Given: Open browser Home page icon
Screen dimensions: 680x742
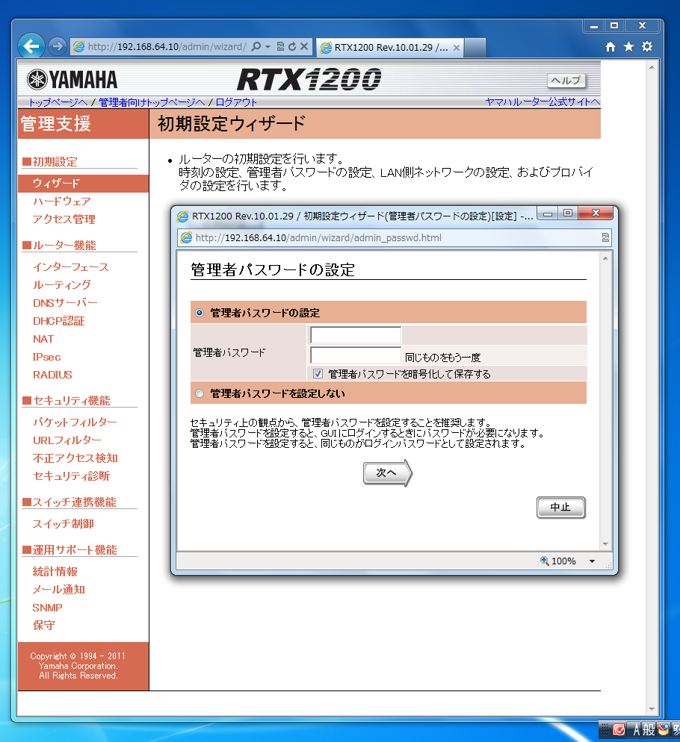Looking at the screenshot, I should coord(610,46).
